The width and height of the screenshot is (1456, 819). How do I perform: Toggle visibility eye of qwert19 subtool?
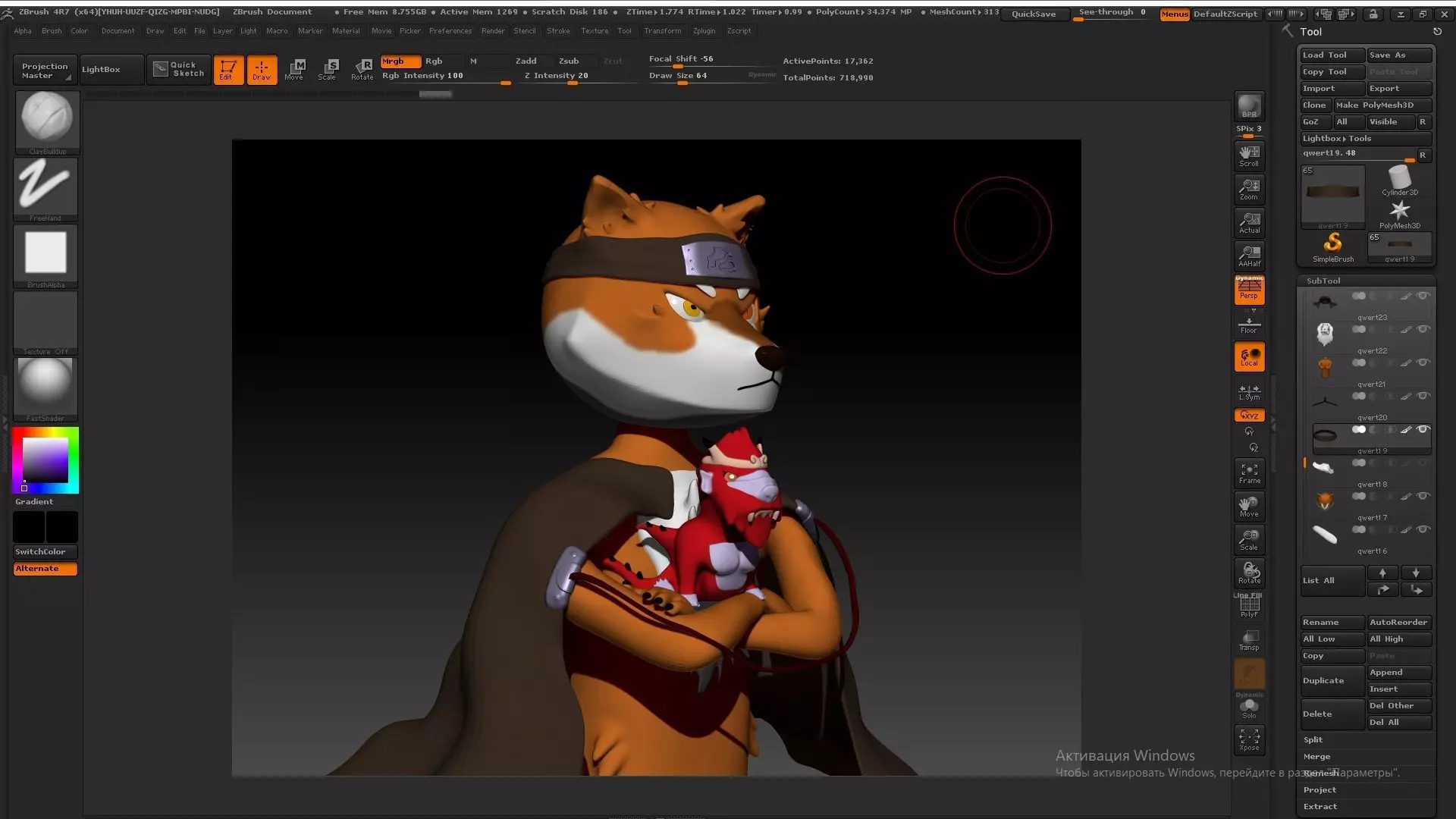1423,429
